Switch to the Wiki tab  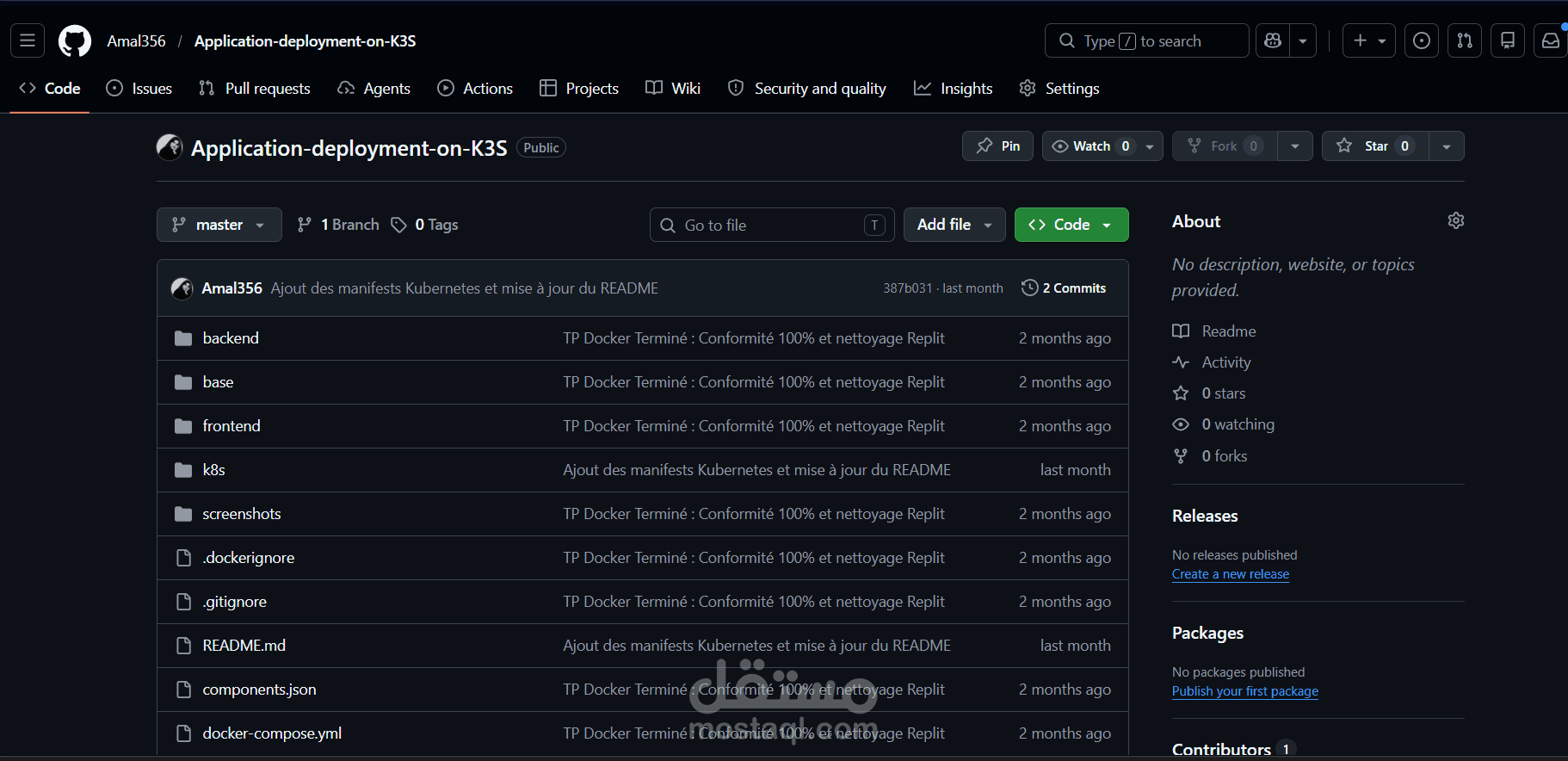click(673, 89)
